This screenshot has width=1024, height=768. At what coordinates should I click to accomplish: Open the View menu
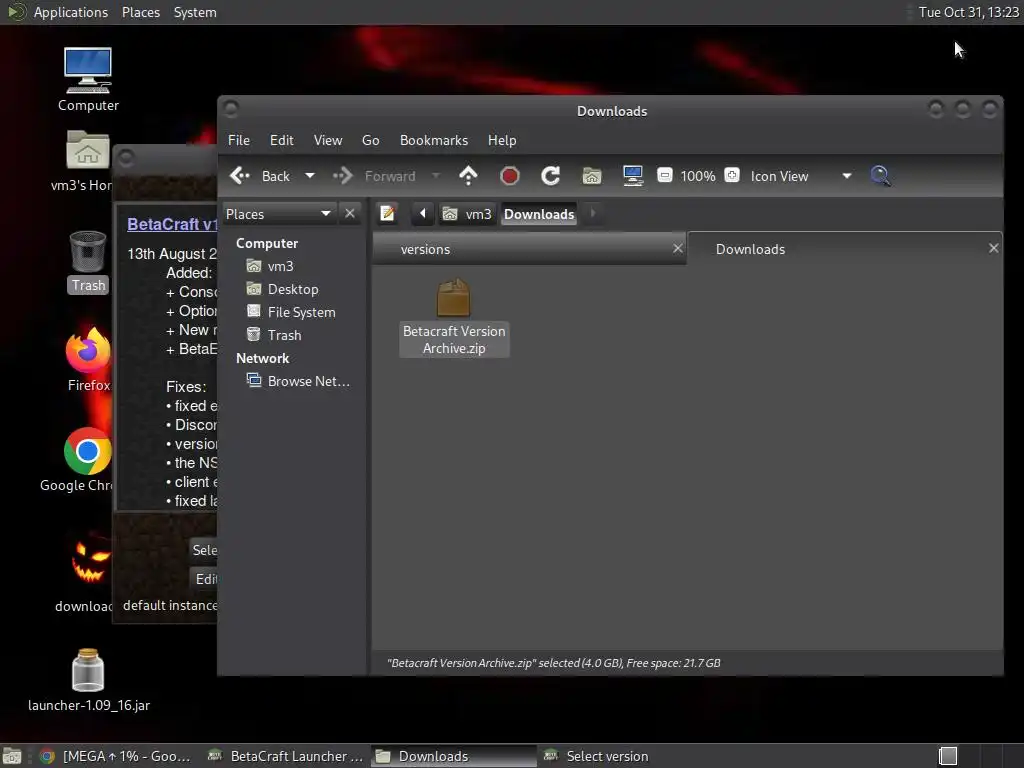click(328, 140)
